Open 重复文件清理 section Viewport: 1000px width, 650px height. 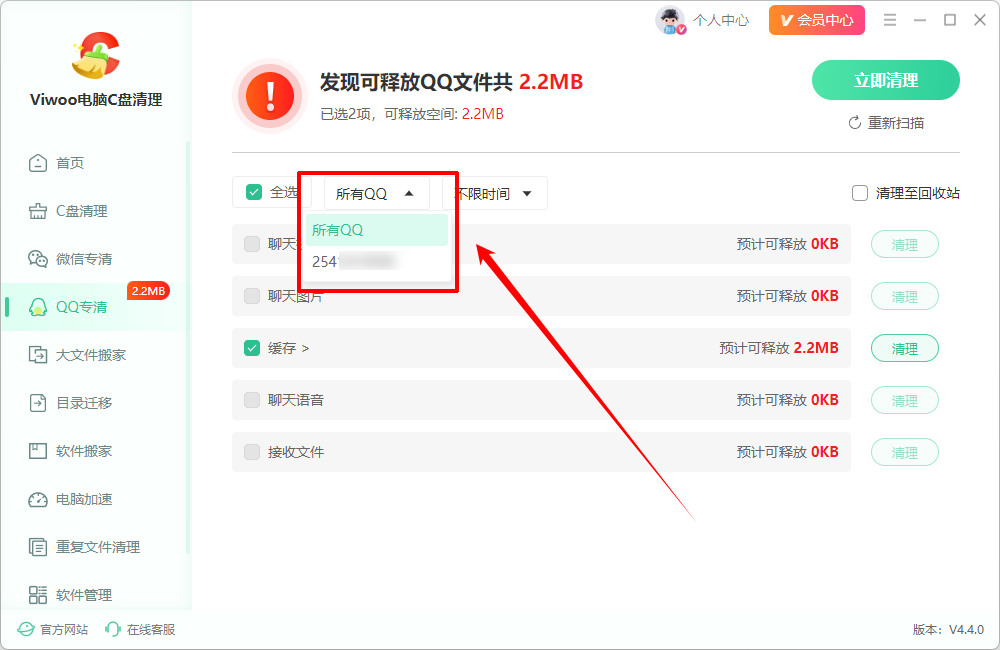96,547
